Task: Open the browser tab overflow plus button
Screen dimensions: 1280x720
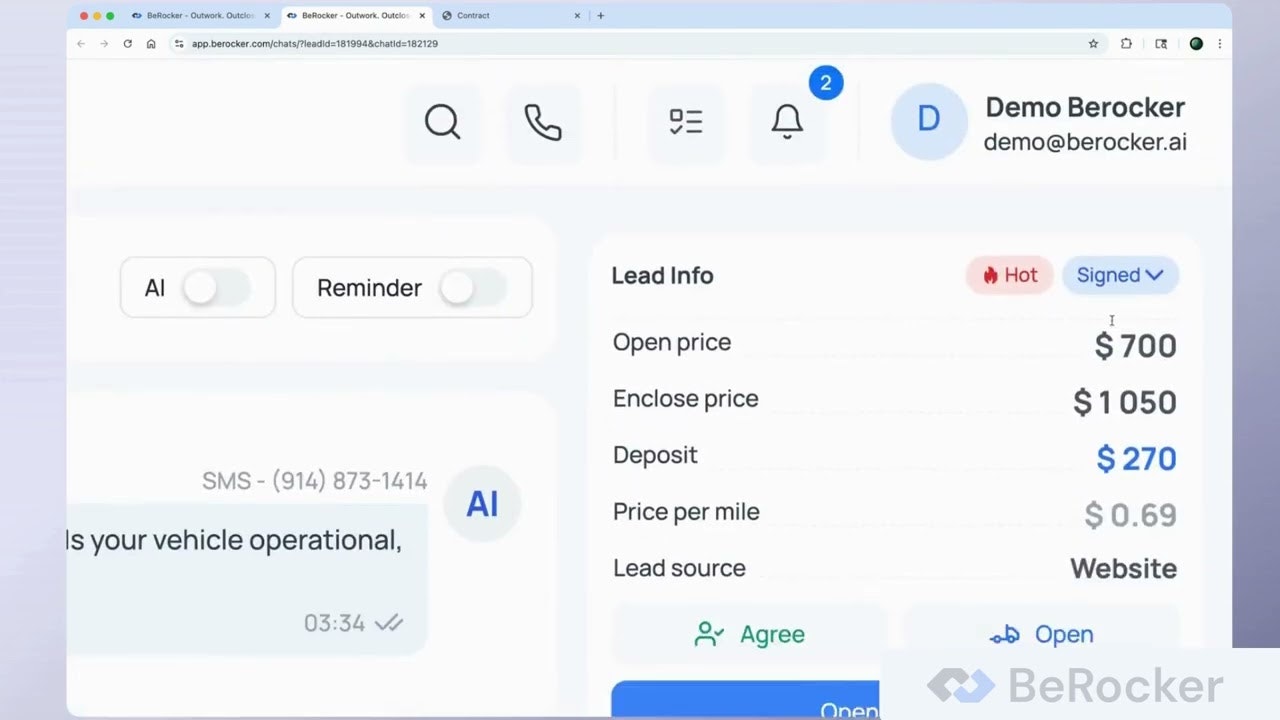Action: (x=600, y=15)
